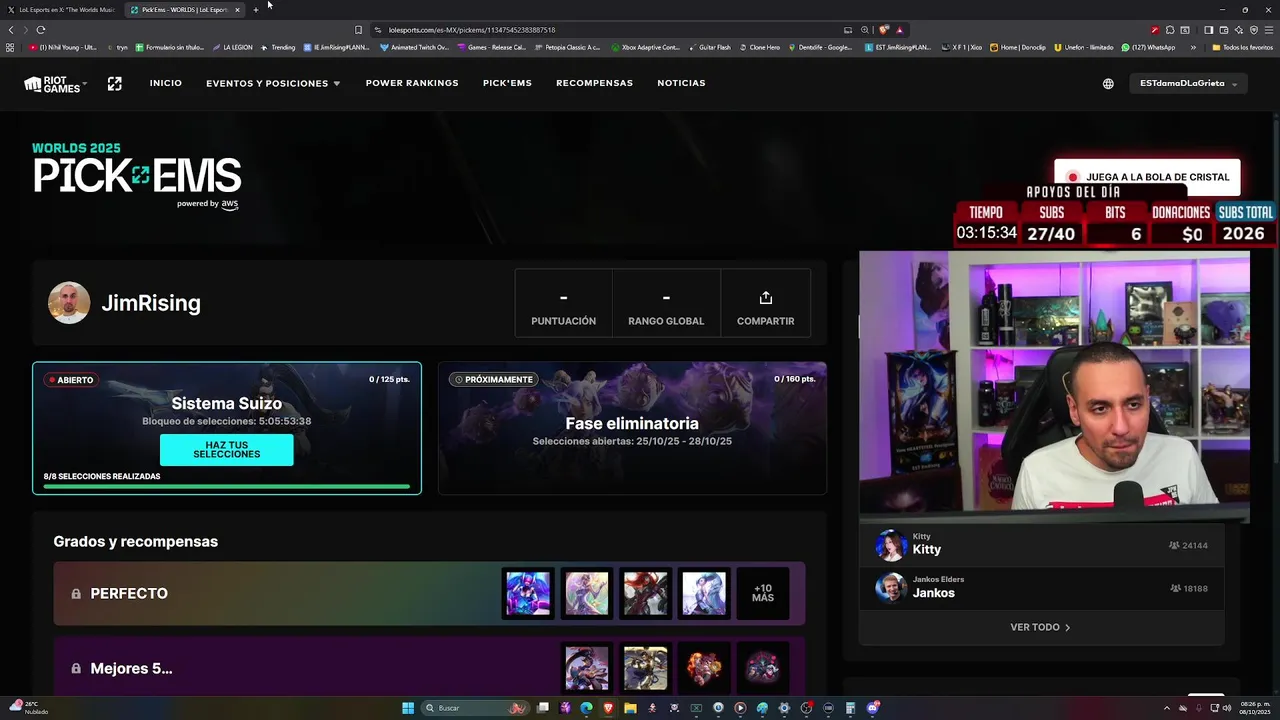Viewport: 1280px width, 720px height.
Task: Open the Brave Leo AI icon
Action: point(1238,30)
